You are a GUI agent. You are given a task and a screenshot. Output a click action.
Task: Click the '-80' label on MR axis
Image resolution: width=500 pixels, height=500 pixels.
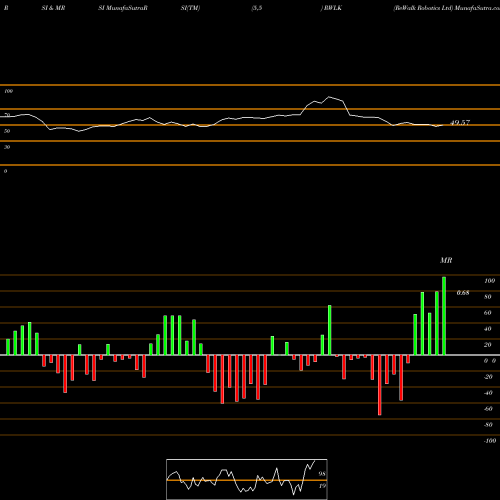(x=488, y=425)
